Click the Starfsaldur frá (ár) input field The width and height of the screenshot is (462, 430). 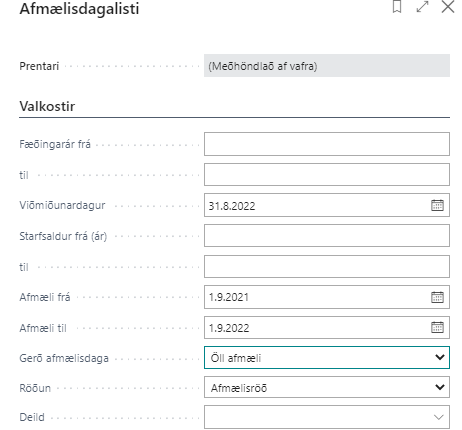[x=327, y=236]
